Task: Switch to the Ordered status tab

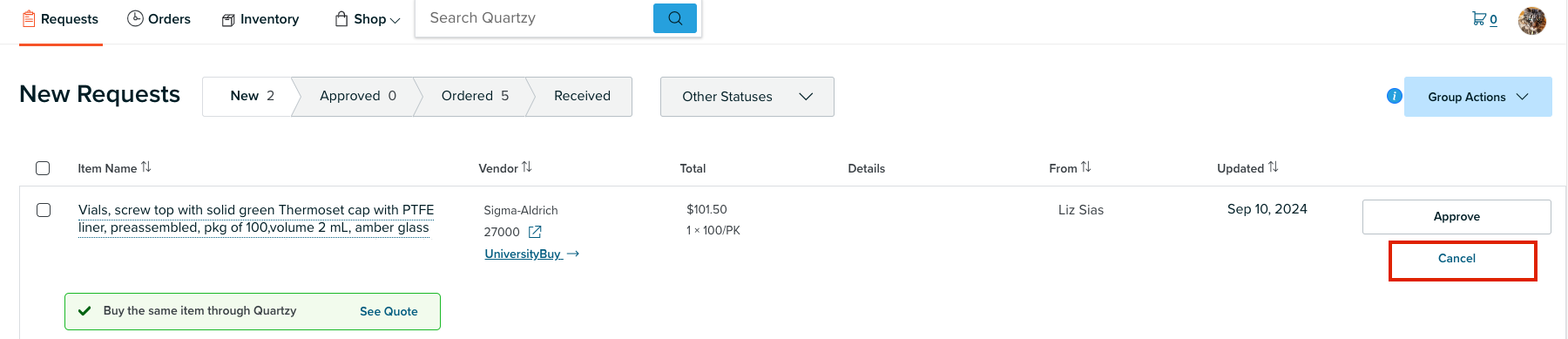Action: pyautogui.click(x=475, y=96)
